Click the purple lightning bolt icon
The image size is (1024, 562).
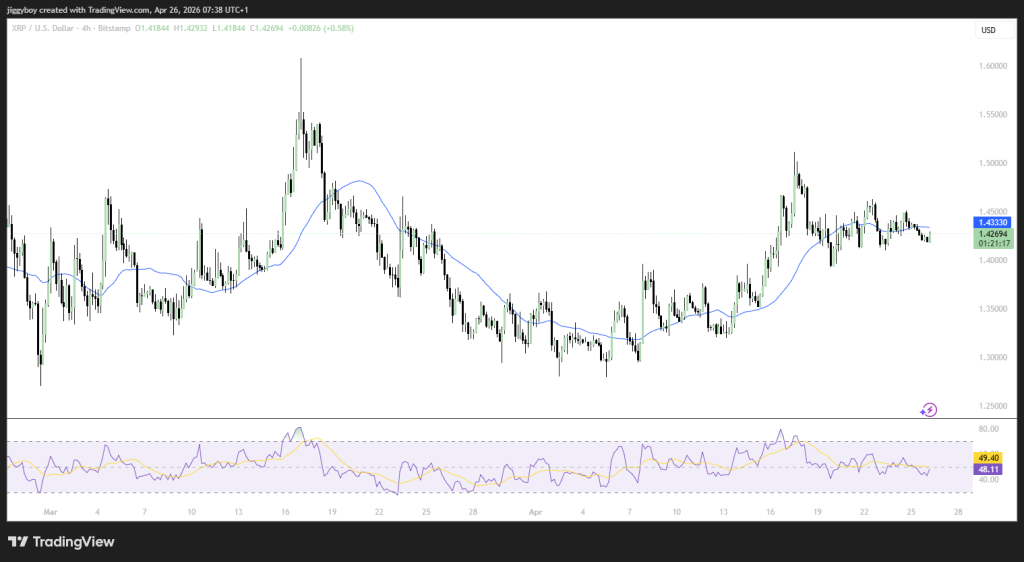929,409
